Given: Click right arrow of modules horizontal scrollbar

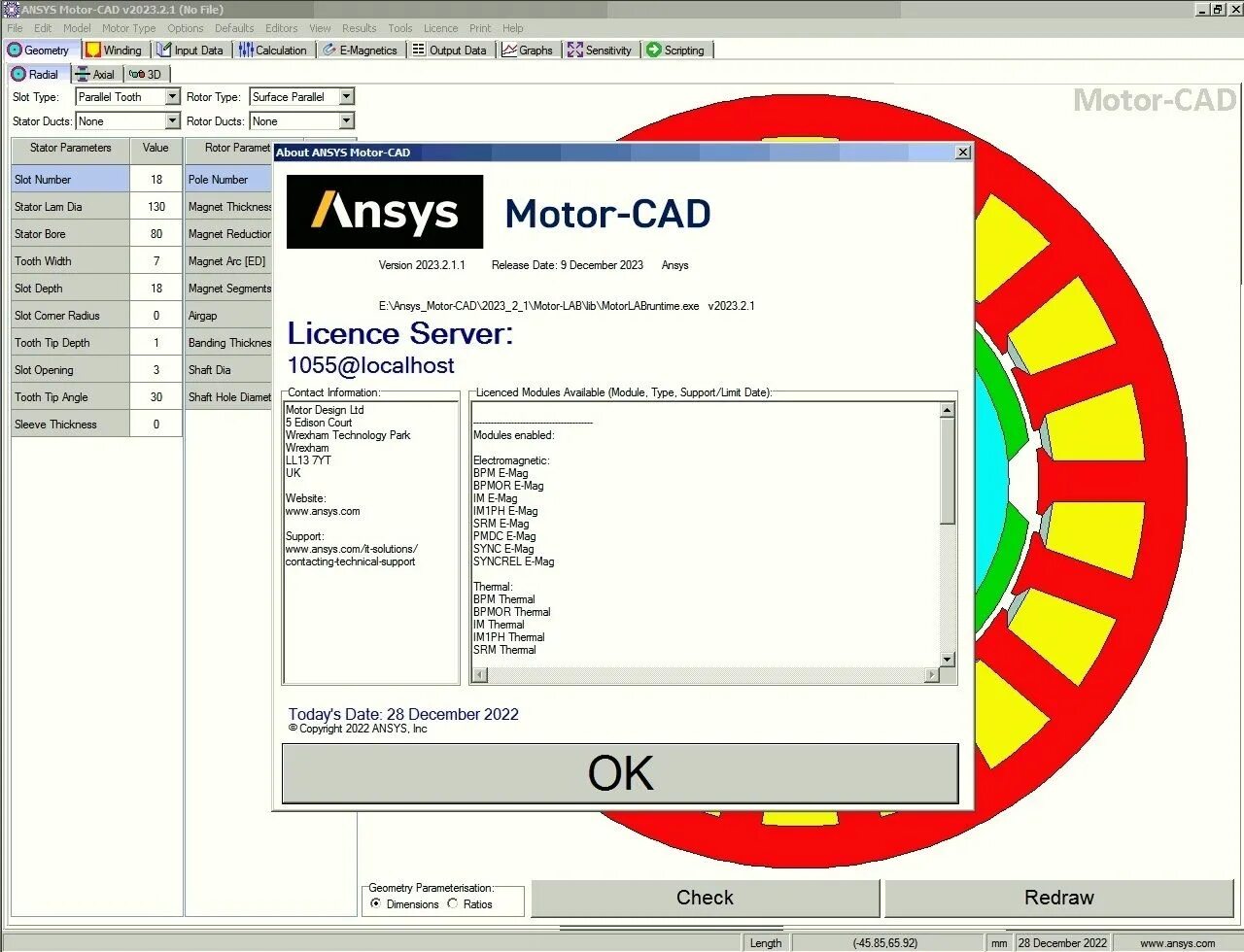Looking at the screenshot, I should (933, 675).
